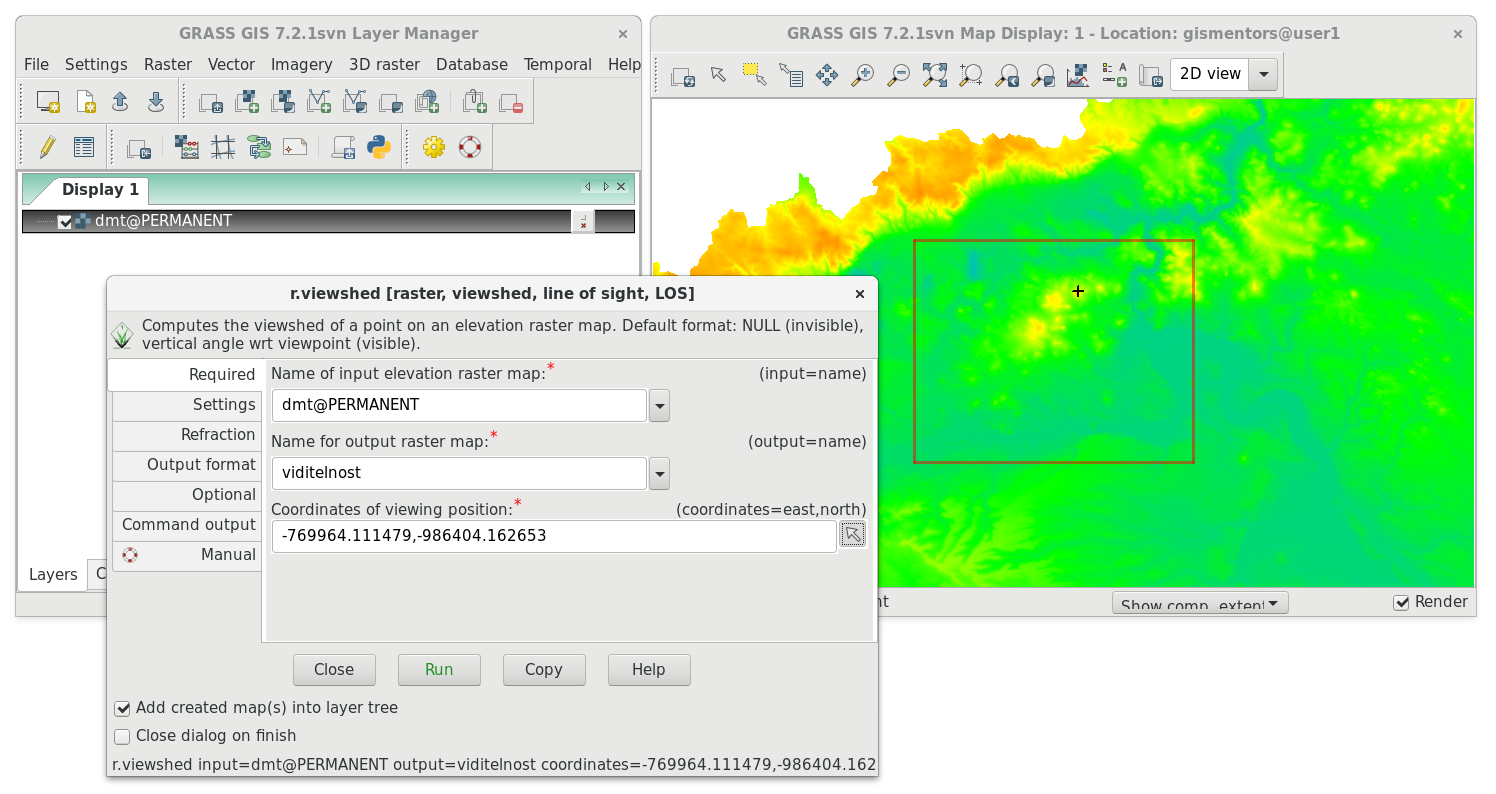The width and height of the screenshot is (1496, 794).
Task: Enable Close dialog on finish
Action: 122,736
